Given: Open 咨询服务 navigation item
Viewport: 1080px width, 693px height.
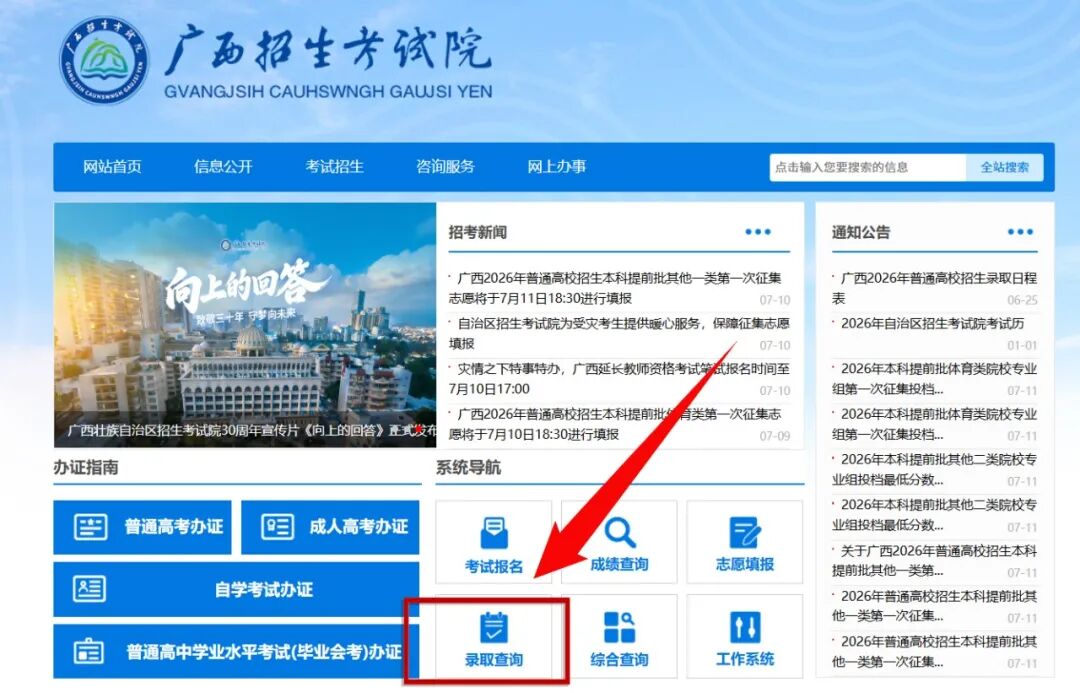Looking at the screenshot, I should (446, 167).
